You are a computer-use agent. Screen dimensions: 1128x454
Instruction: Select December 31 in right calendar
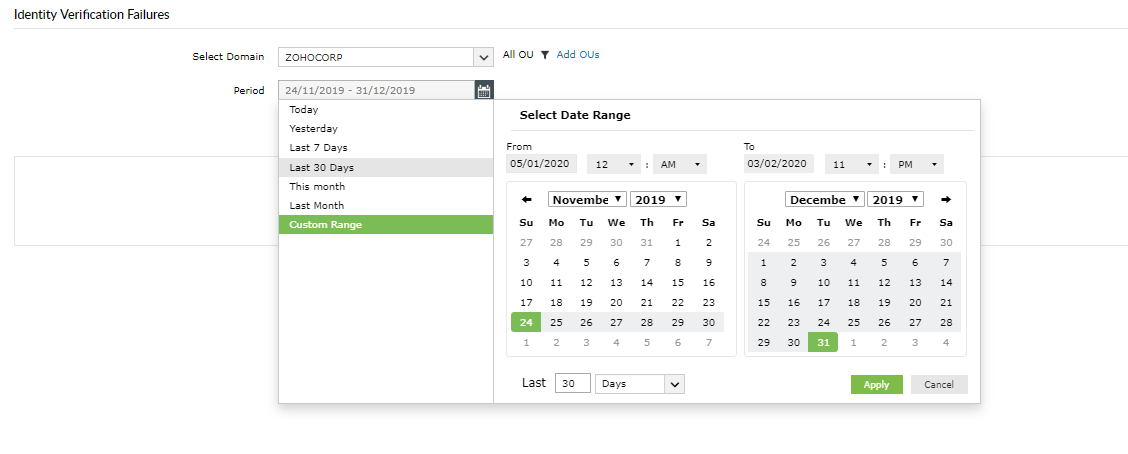coord(822,342)
